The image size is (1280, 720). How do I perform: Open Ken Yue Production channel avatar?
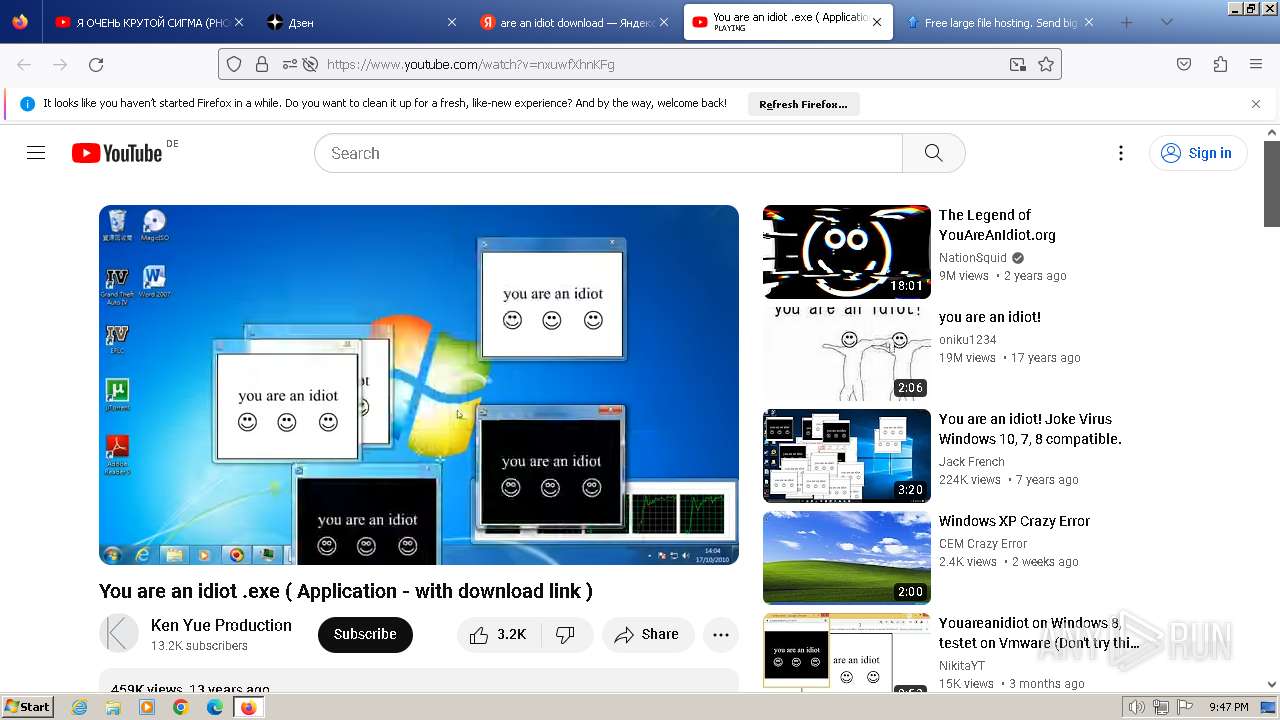pyautogui.click(x=119, y=634)
